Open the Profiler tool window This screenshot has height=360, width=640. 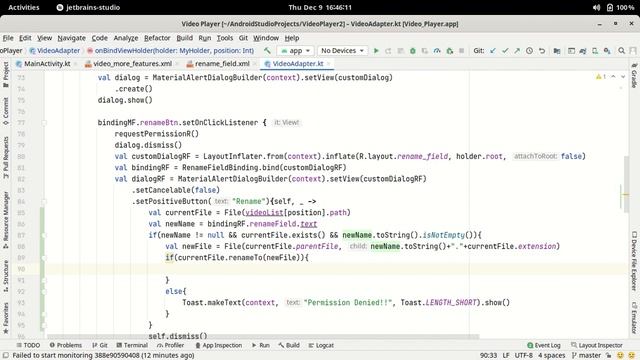170,345
